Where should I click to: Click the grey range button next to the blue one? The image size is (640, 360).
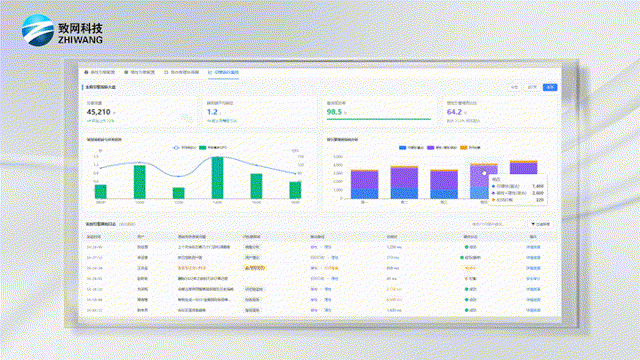click(532, 87)
